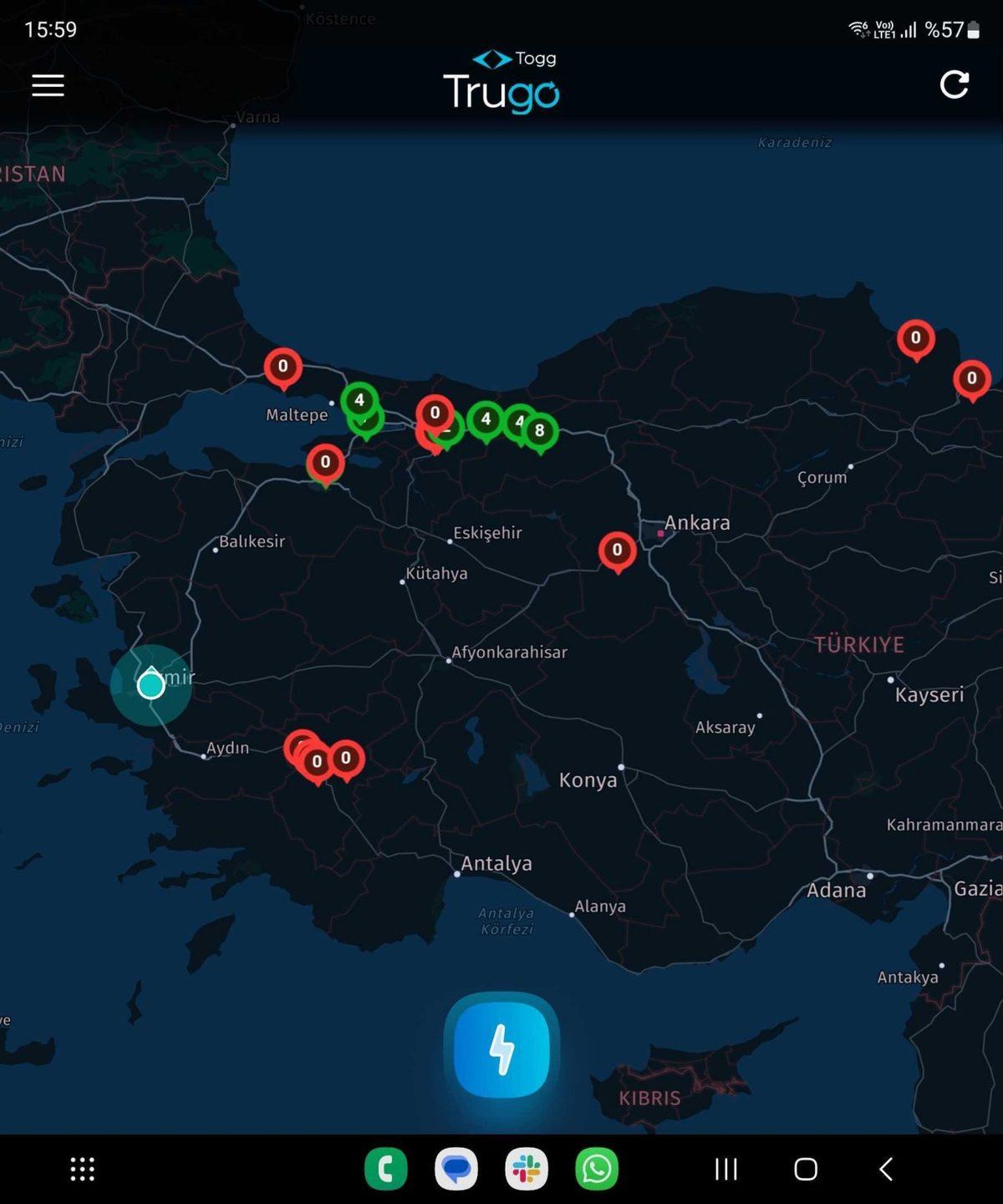This screenshot has width=1003, height=1204.
Task: Tap the Wi-Fi status icon
Action: pyautogui.click(x=857, y=29)
